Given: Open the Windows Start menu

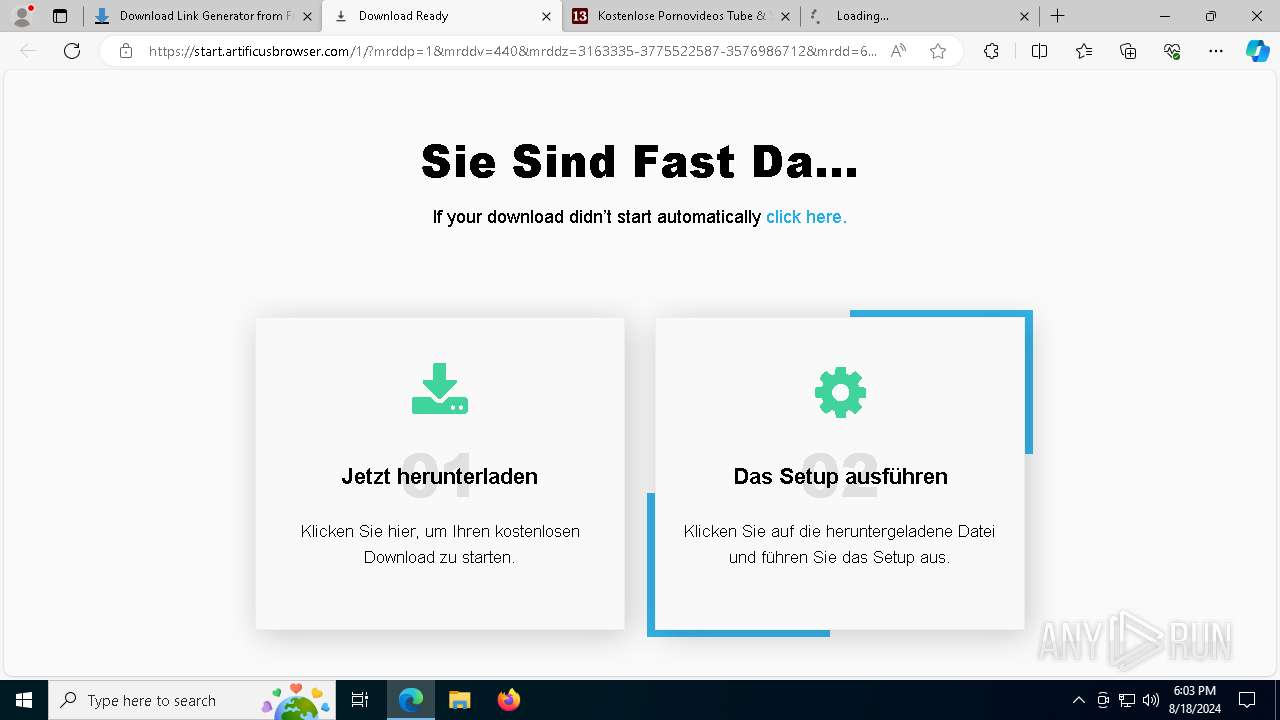Looking at the screenshot, I should point(24,700).
